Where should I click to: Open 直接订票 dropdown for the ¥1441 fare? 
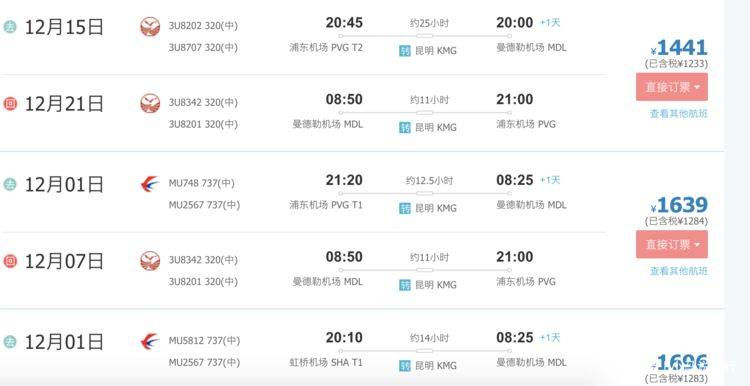click(x=672, y=87)
